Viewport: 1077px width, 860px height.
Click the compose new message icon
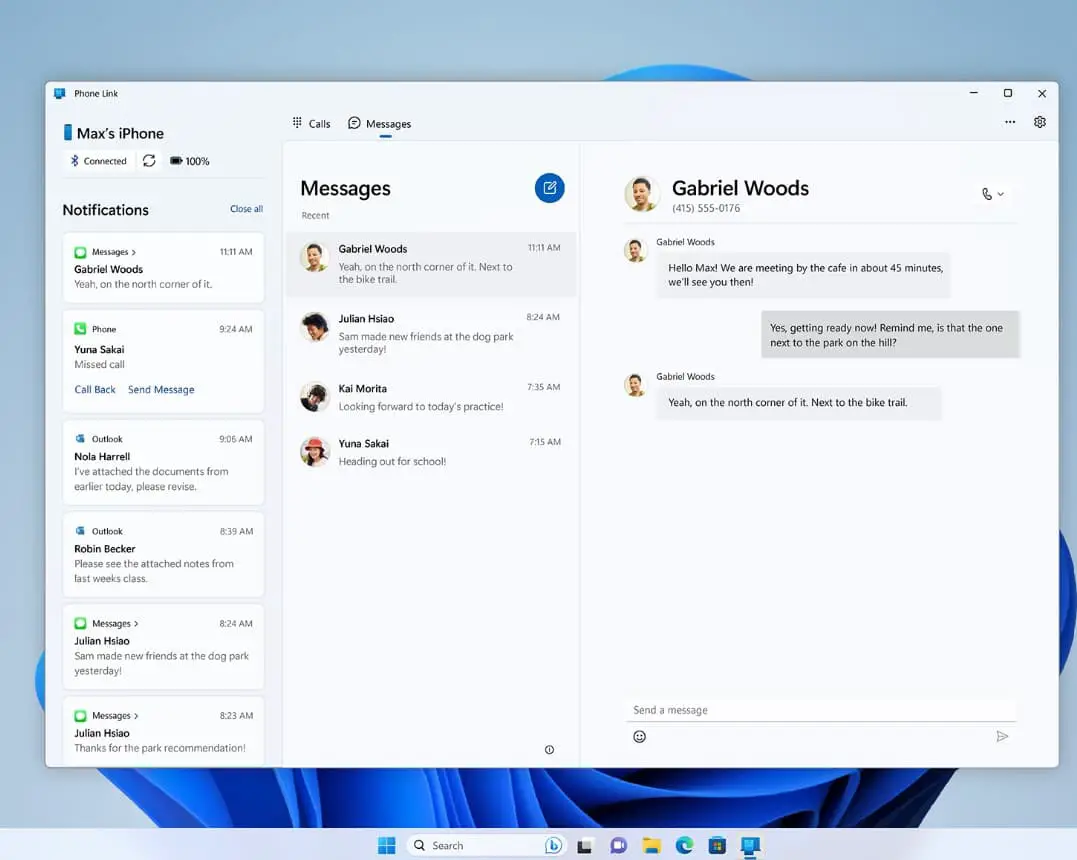[549, 188]
